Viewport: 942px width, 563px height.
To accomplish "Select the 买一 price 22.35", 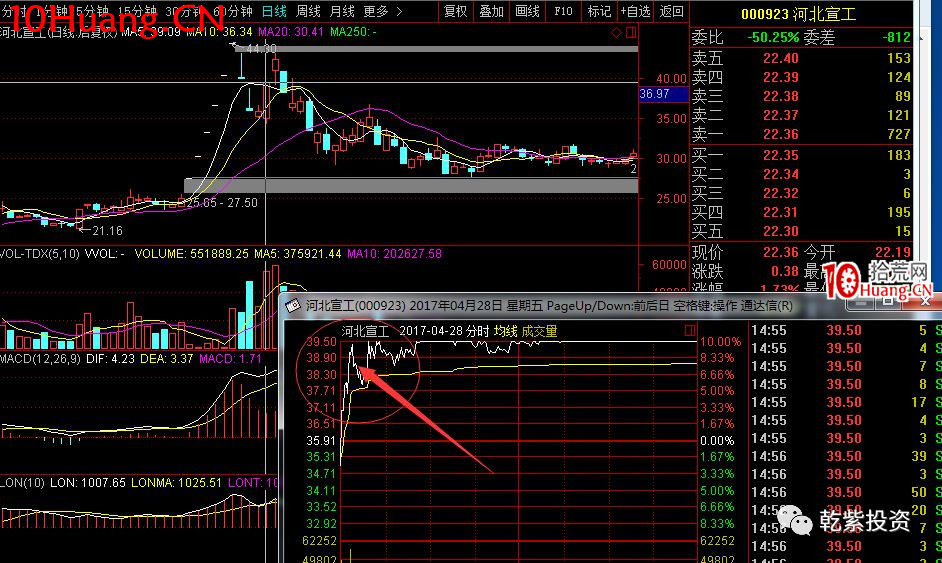I will tap(780, 155).
